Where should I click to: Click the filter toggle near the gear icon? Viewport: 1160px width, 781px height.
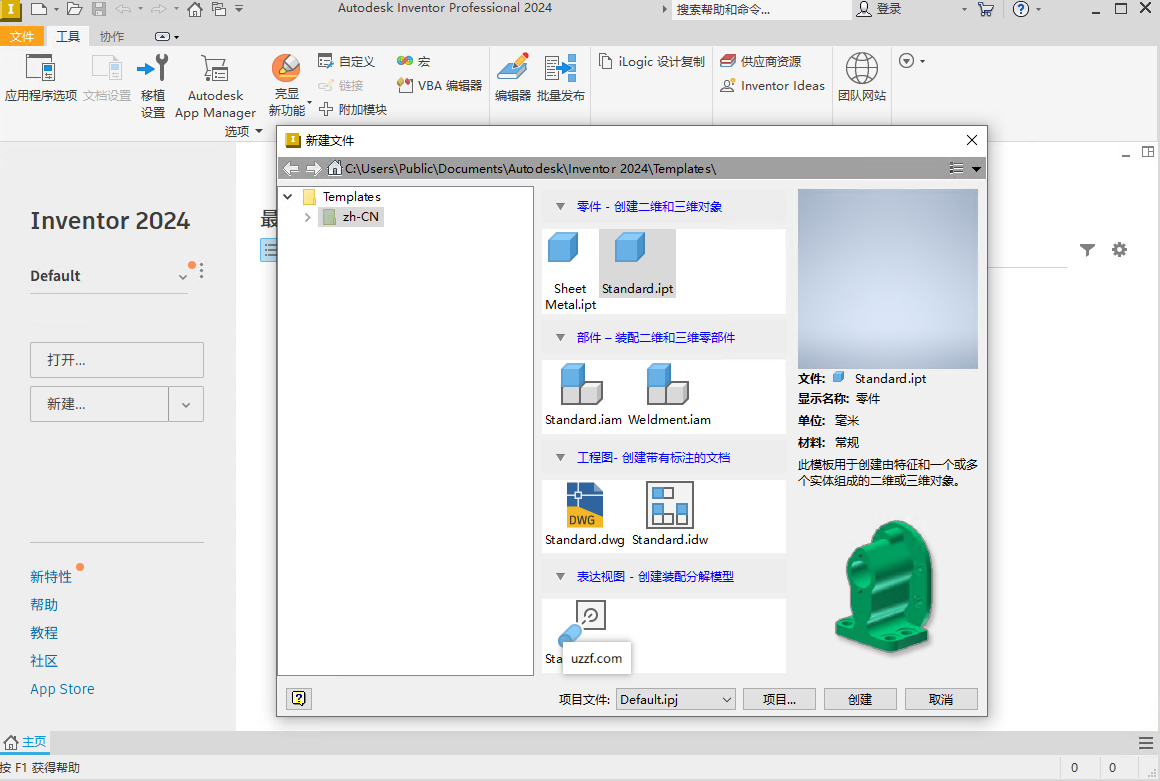(x=1087, y=250)
